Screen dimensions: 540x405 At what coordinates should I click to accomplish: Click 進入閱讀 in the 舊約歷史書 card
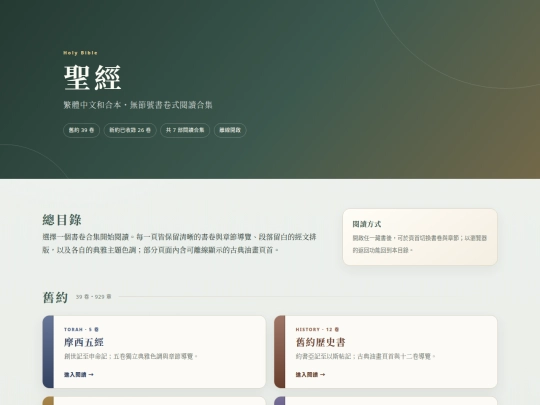pos(310,374)
